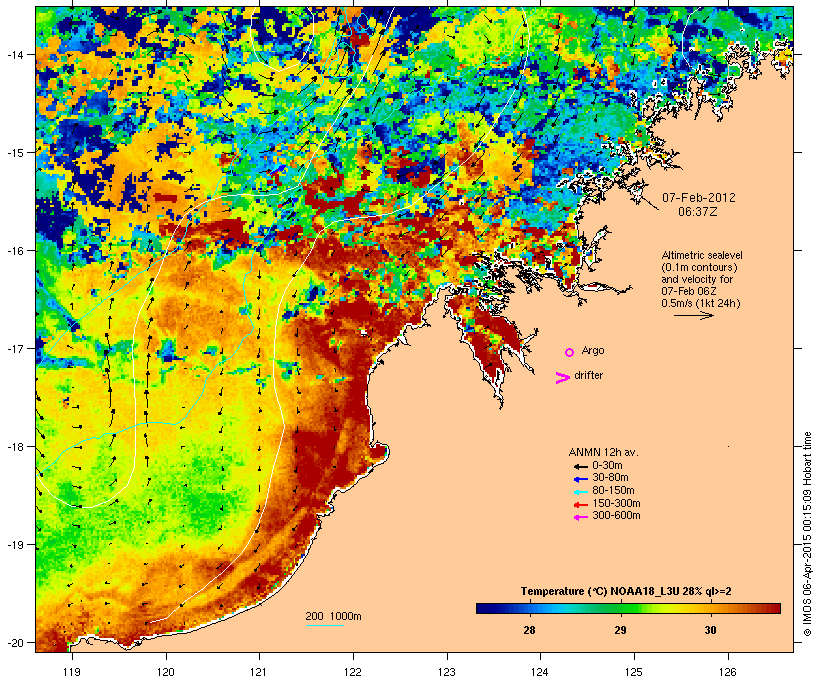
Task: Click the '0.5m/s (1kt 24h)' label
Action: (701, 303)
